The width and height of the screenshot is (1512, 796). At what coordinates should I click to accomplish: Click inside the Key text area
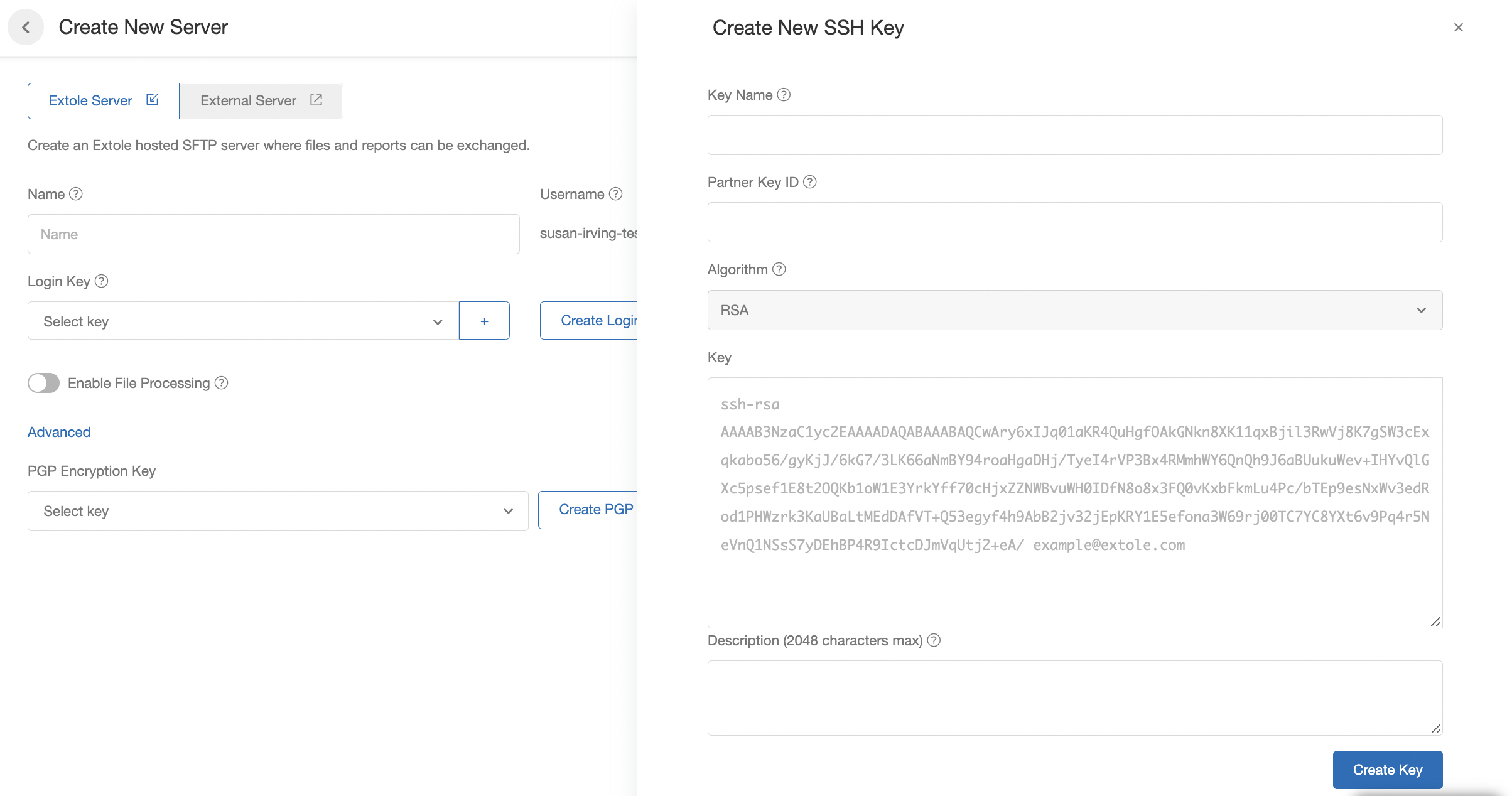tap(1075, 502)
